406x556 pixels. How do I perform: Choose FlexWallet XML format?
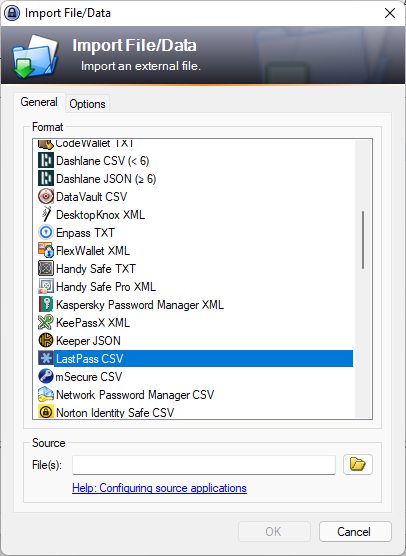pyautogui.click(x=93, y=251)
